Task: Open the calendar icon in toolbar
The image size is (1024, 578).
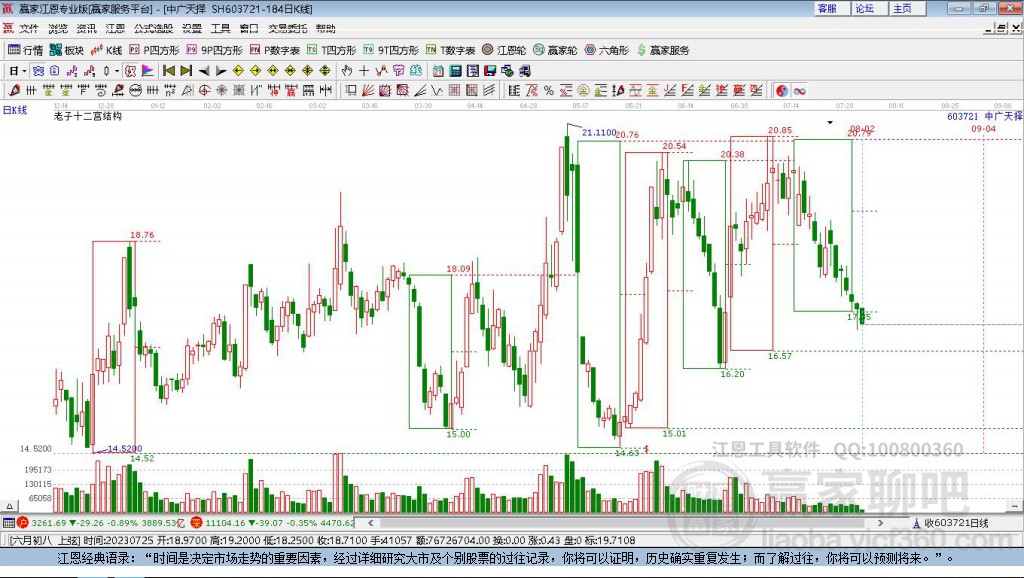Action: coord(438,71)
